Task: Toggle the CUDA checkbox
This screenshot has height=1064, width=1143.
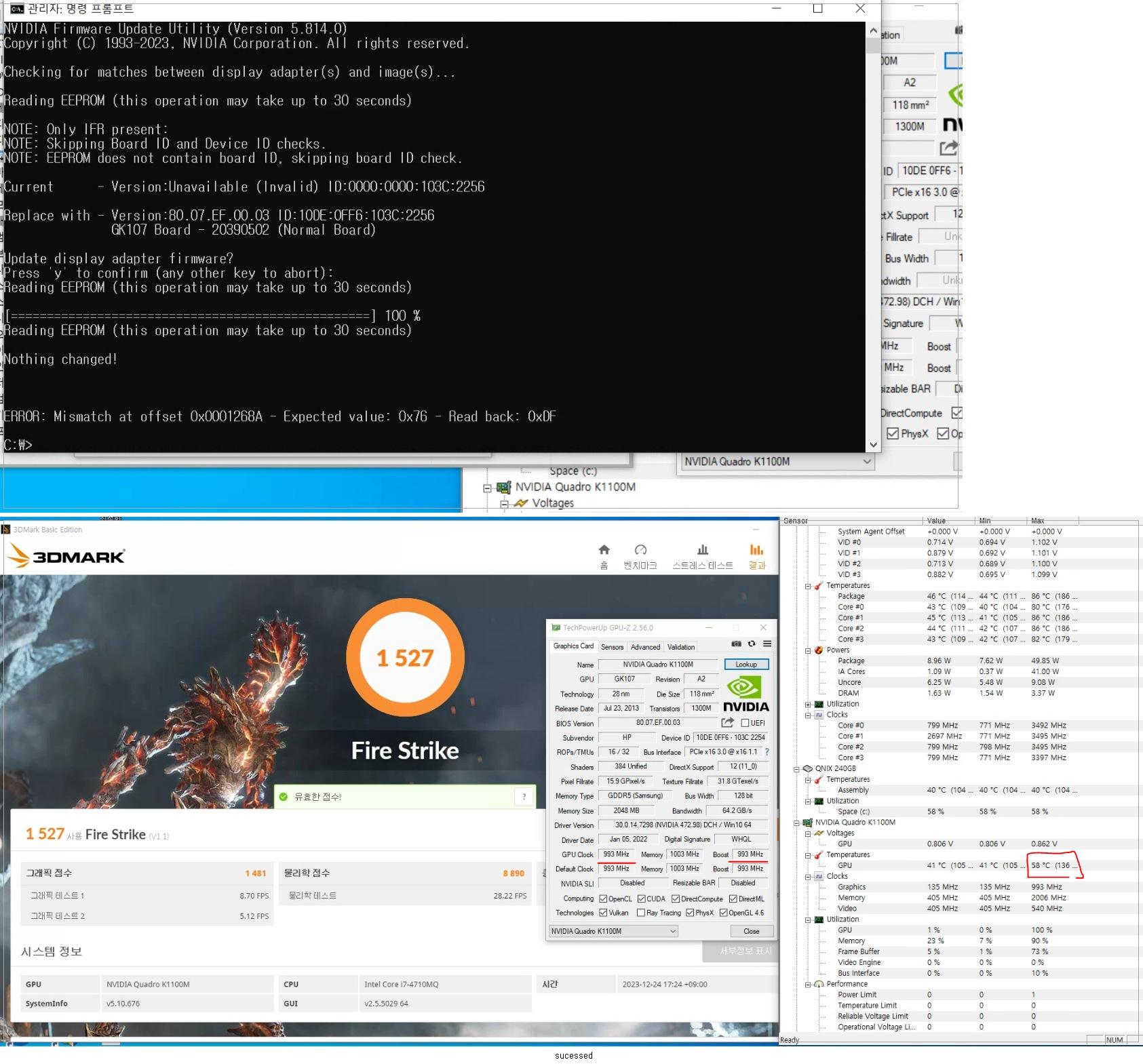Action: coord(641,899)
